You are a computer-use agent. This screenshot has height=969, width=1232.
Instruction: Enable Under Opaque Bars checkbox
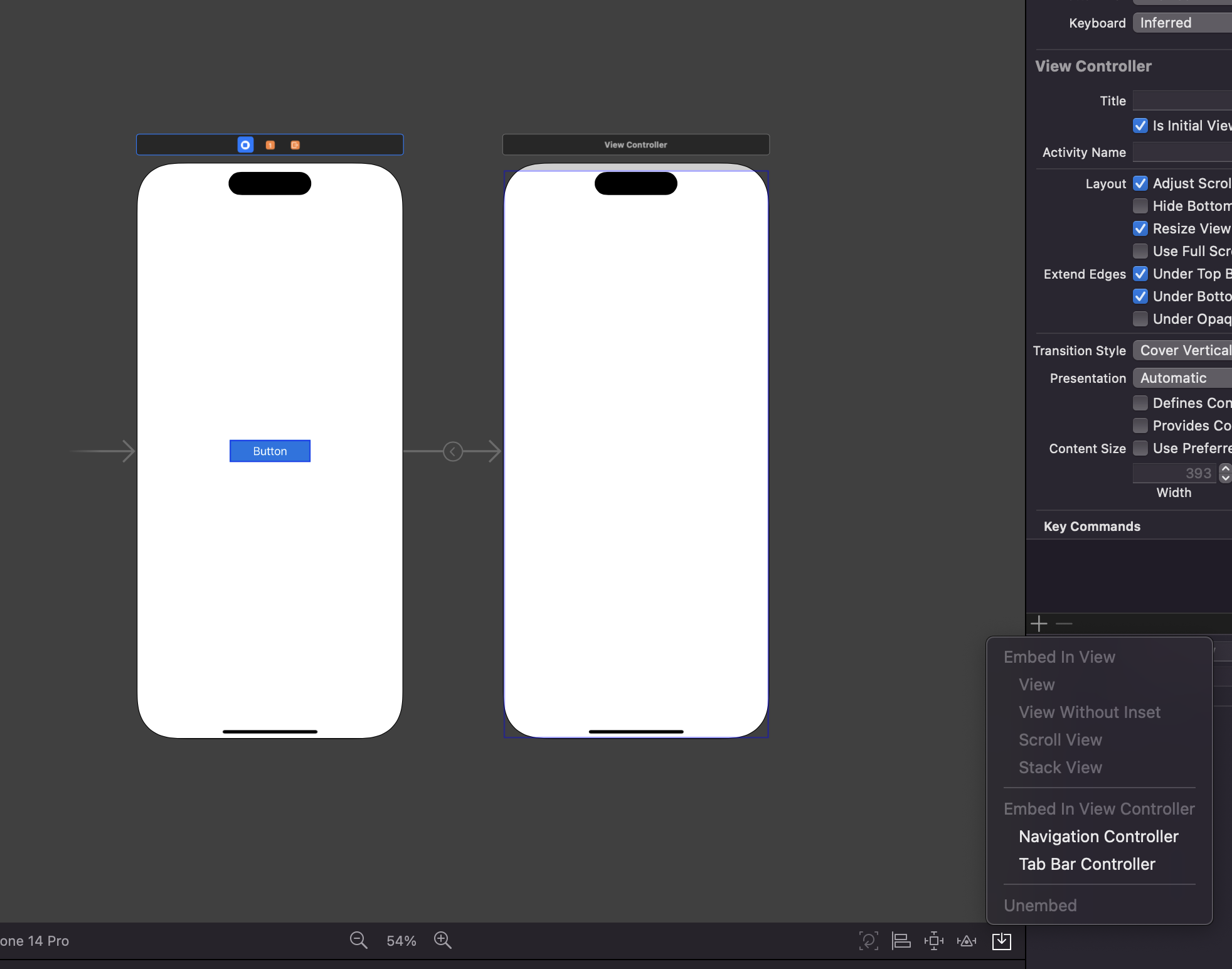point(1140,319)
